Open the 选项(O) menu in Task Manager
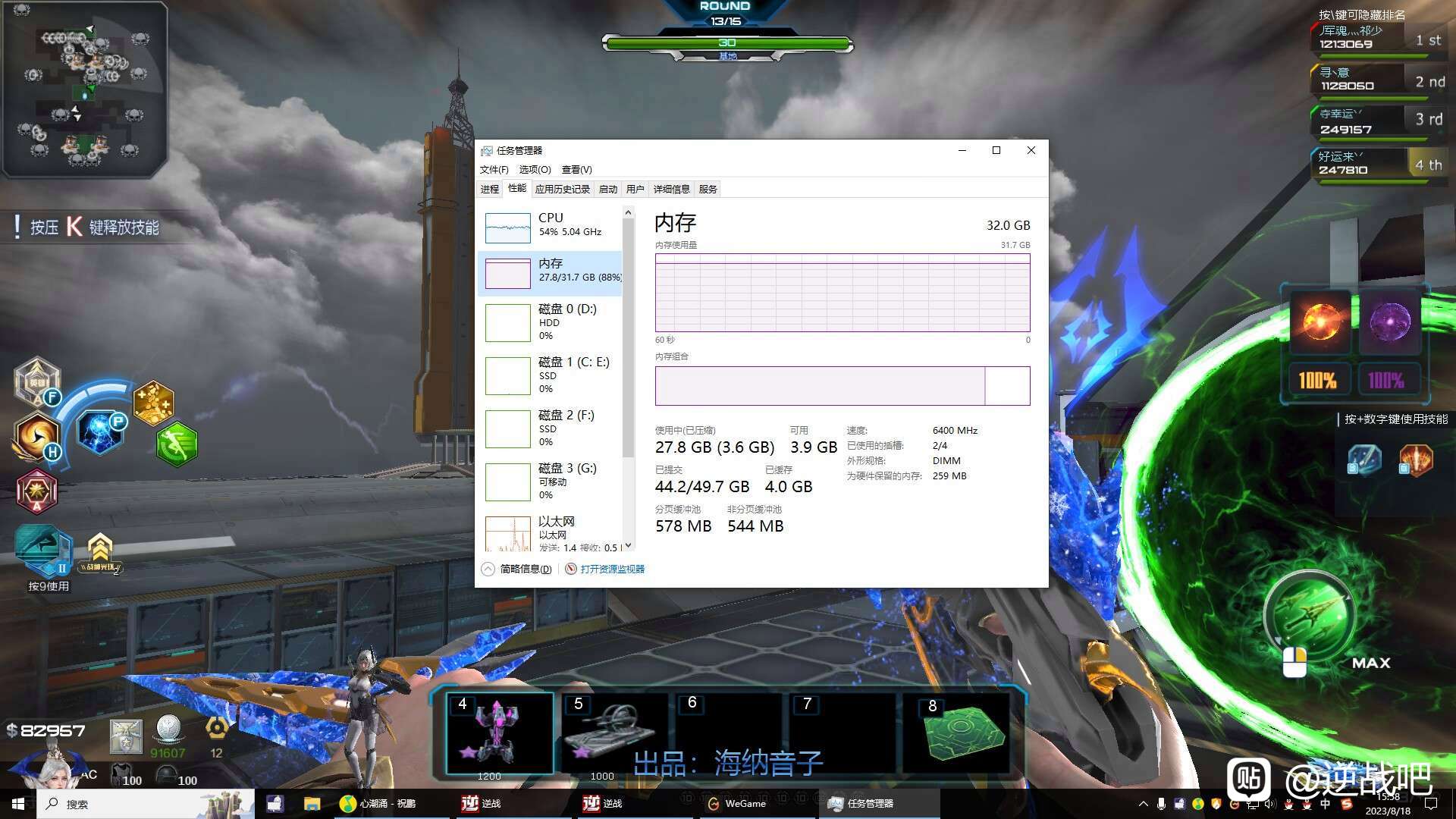 coord(535,169)
